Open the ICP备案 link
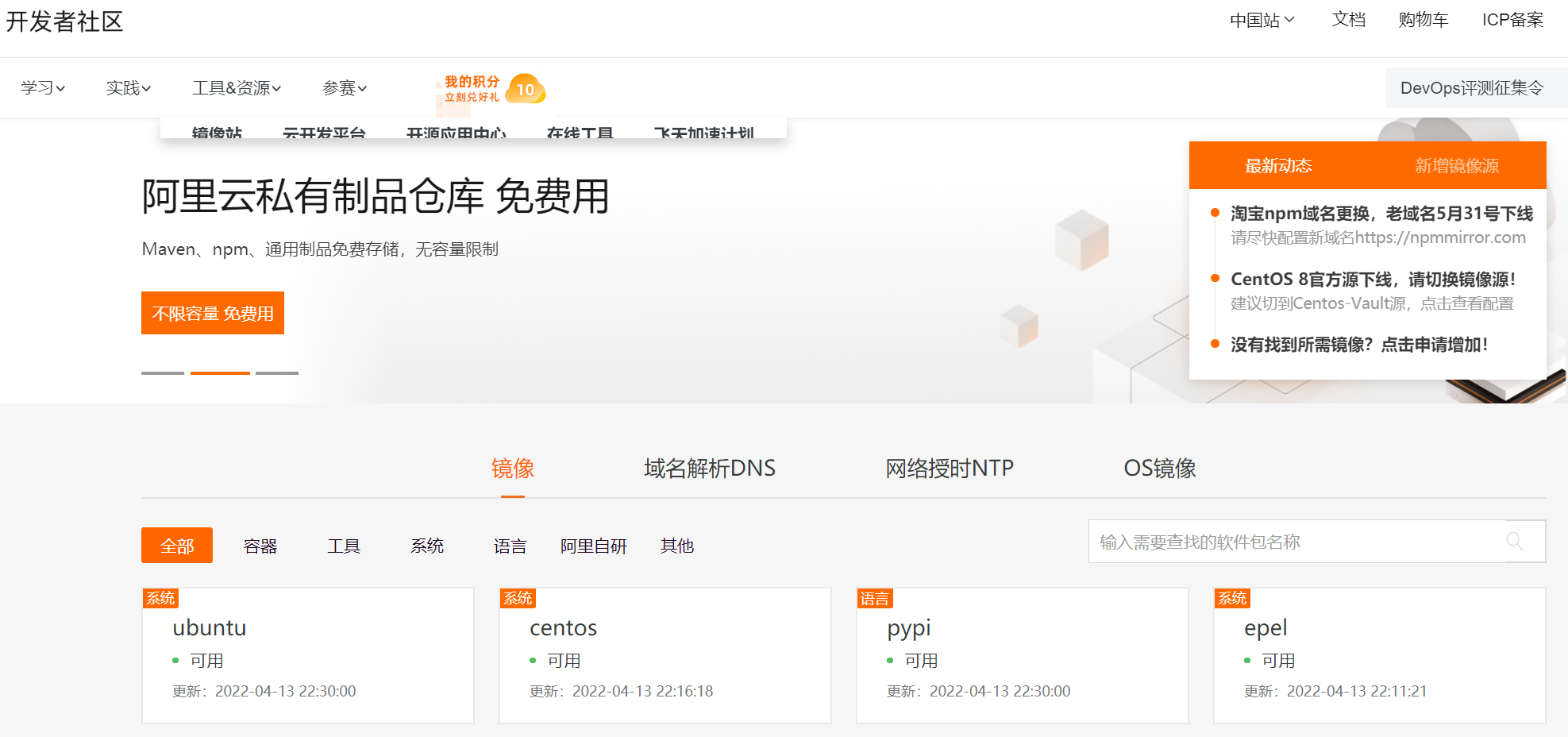This screenshot has width=1568, height=737. [1512, 20]
